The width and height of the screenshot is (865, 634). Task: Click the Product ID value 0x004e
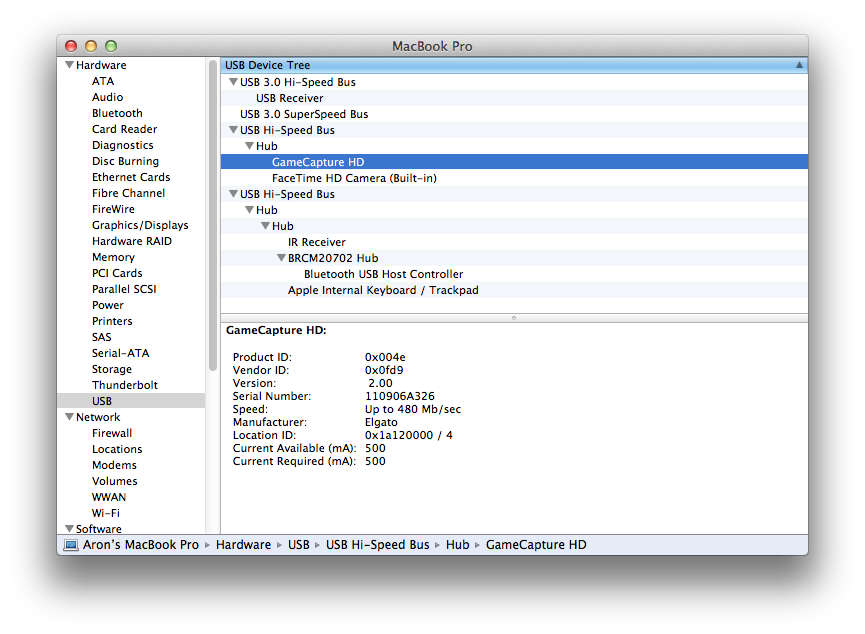pyautogui.click(x=385, y=357)
